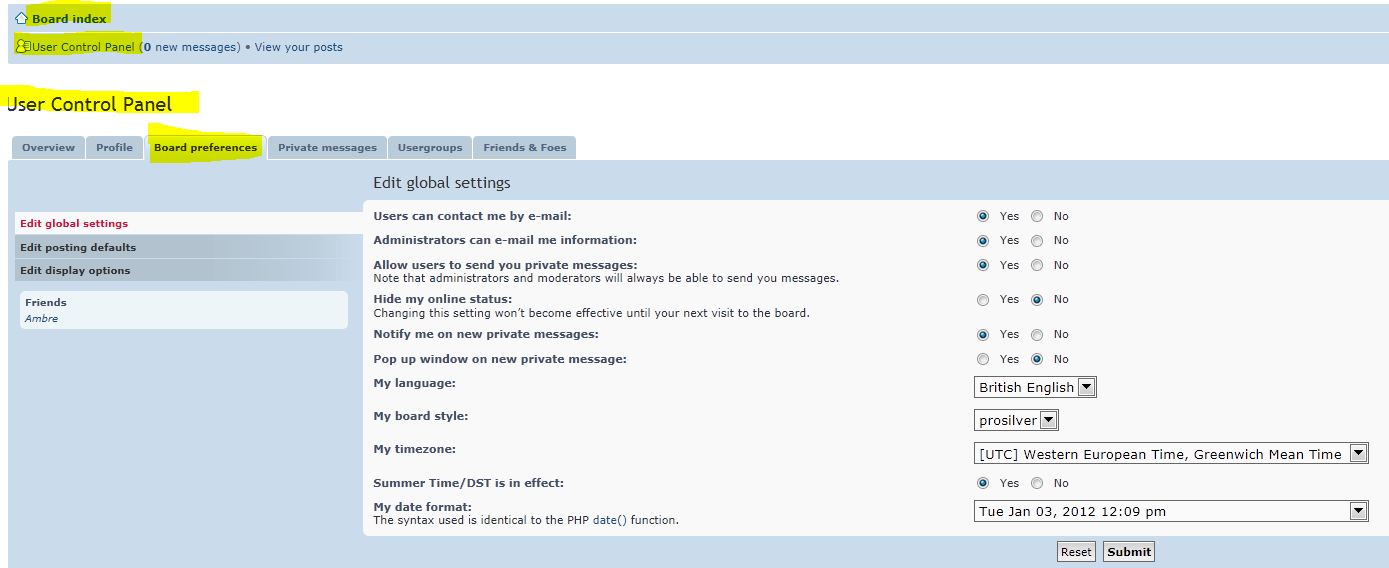Enable Yes for hide my online status
The image size is (1389, 568).
tap(983, 299)
